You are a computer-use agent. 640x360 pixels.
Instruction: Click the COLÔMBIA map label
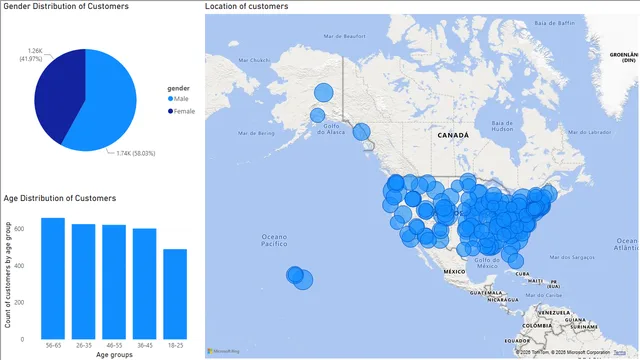coord(537,326)
